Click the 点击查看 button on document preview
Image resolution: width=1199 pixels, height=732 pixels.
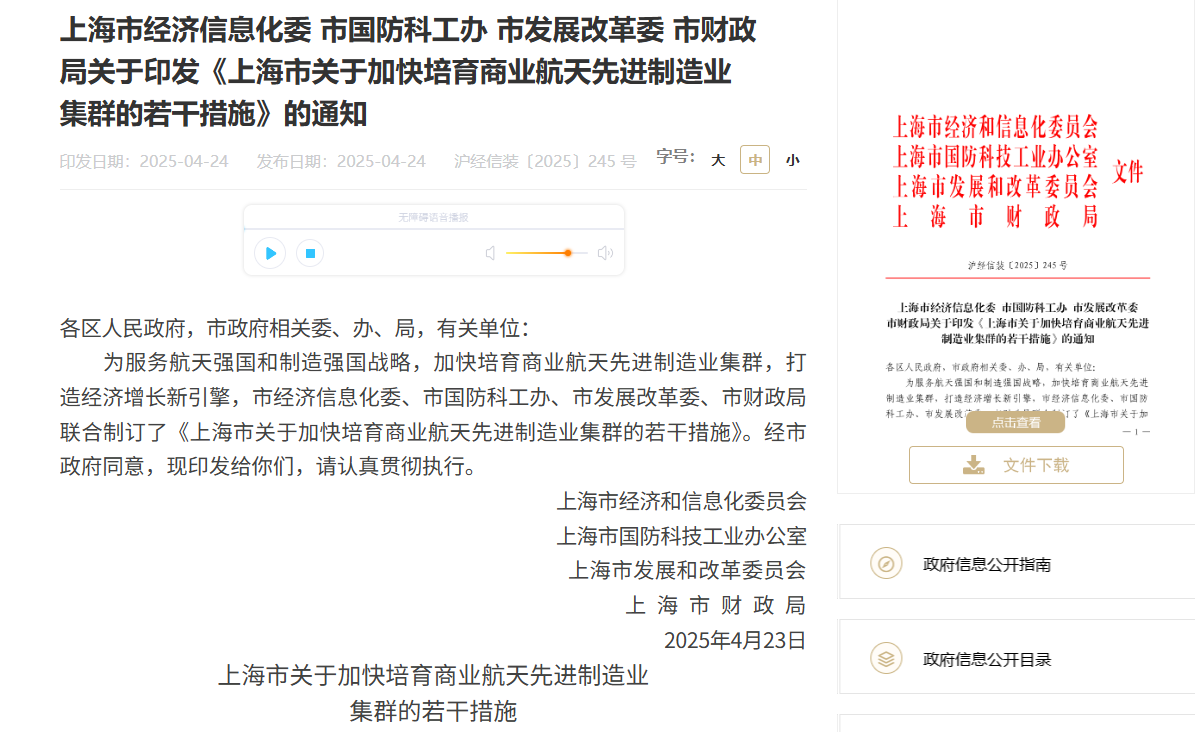pyautogui.click(x=1015, y=422)
